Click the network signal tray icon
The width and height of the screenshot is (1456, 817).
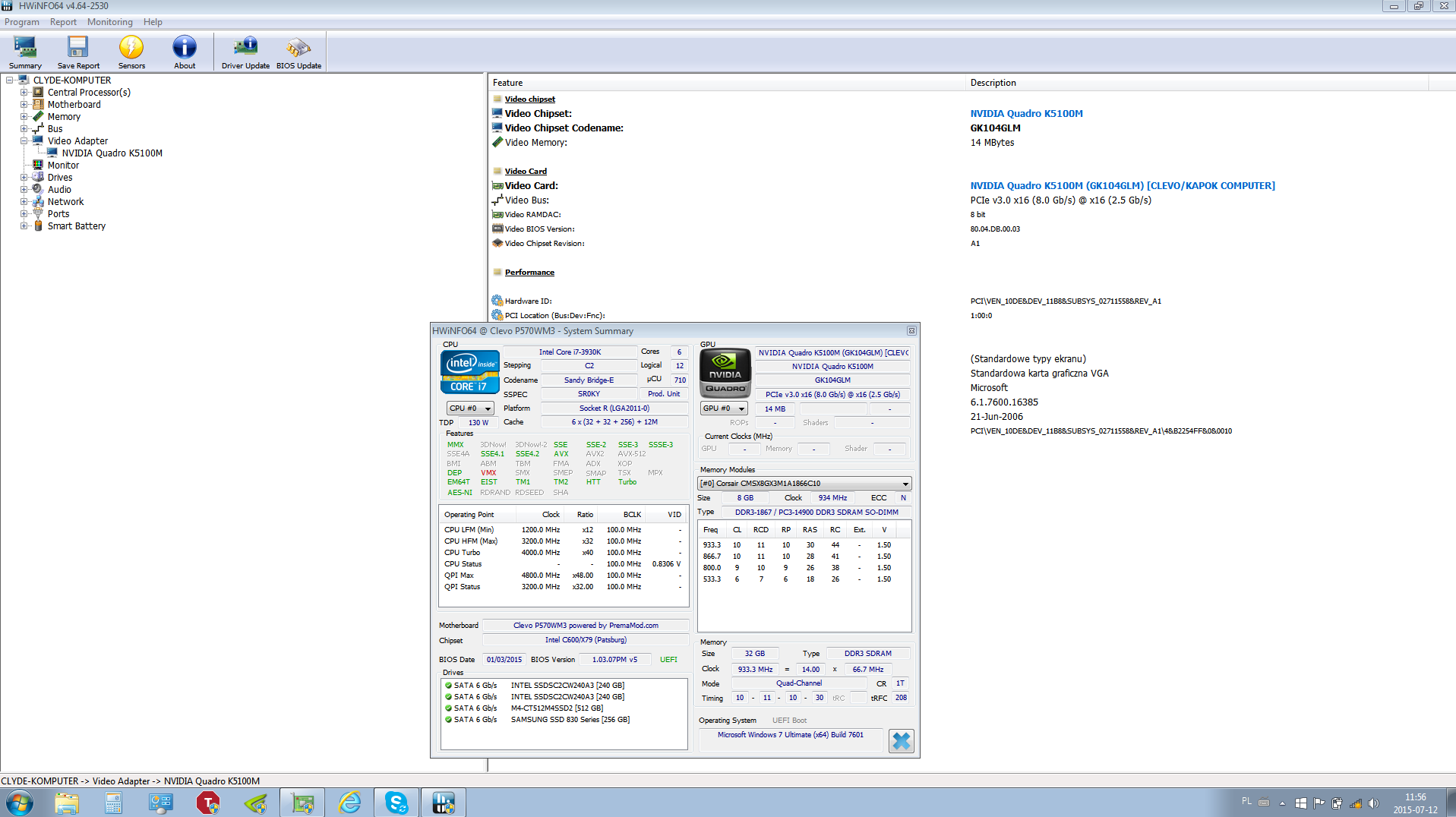(x=1355, y=803)
